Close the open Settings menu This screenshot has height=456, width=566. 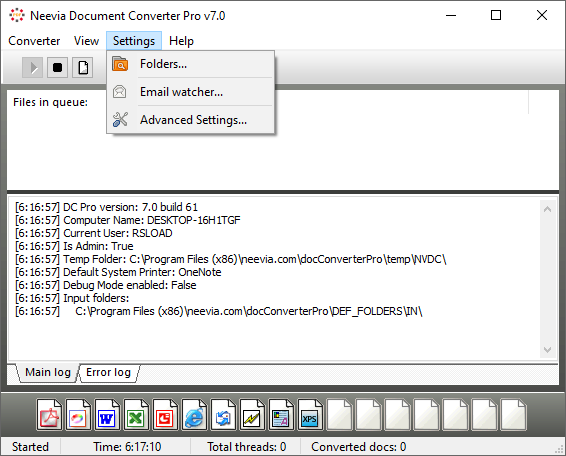coord(134,41)
